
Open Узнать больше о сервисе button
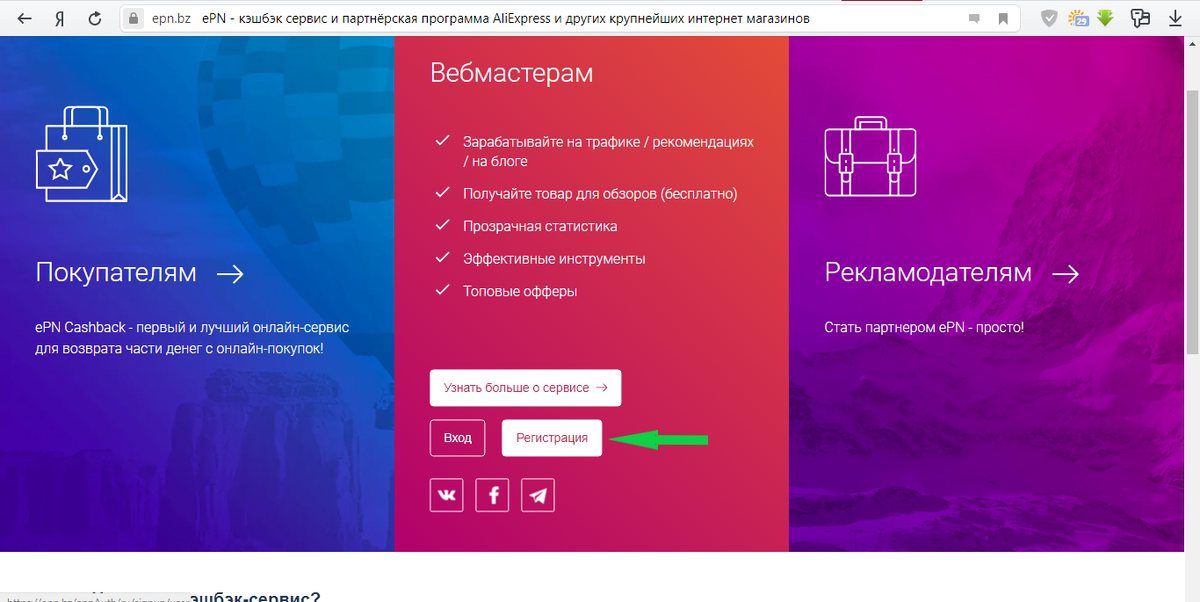coord(526,388)
